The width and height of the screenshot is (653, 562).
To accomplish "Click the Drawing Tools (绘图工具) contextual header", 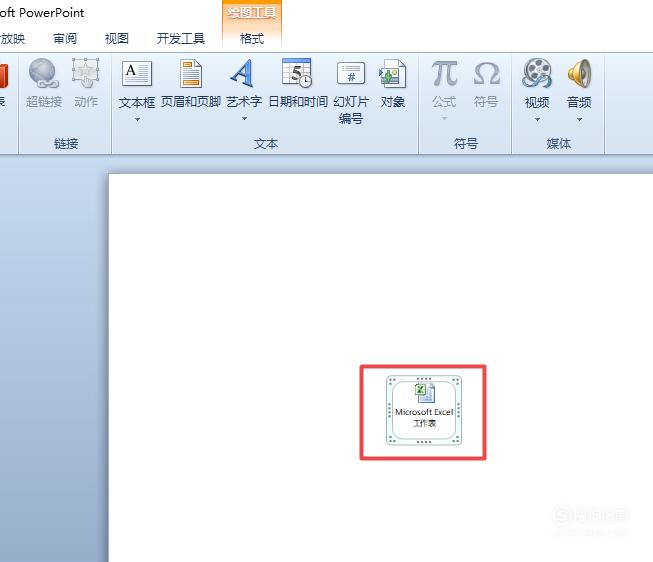I will (252, 13).
